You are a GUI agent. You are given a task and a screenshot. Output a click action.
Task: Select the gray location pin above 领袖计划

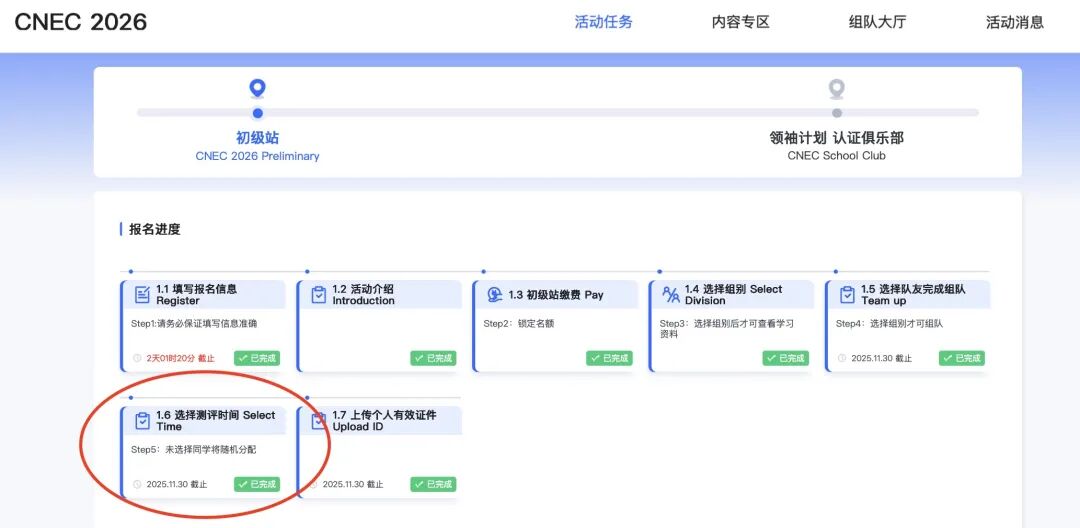click(836, 89)
